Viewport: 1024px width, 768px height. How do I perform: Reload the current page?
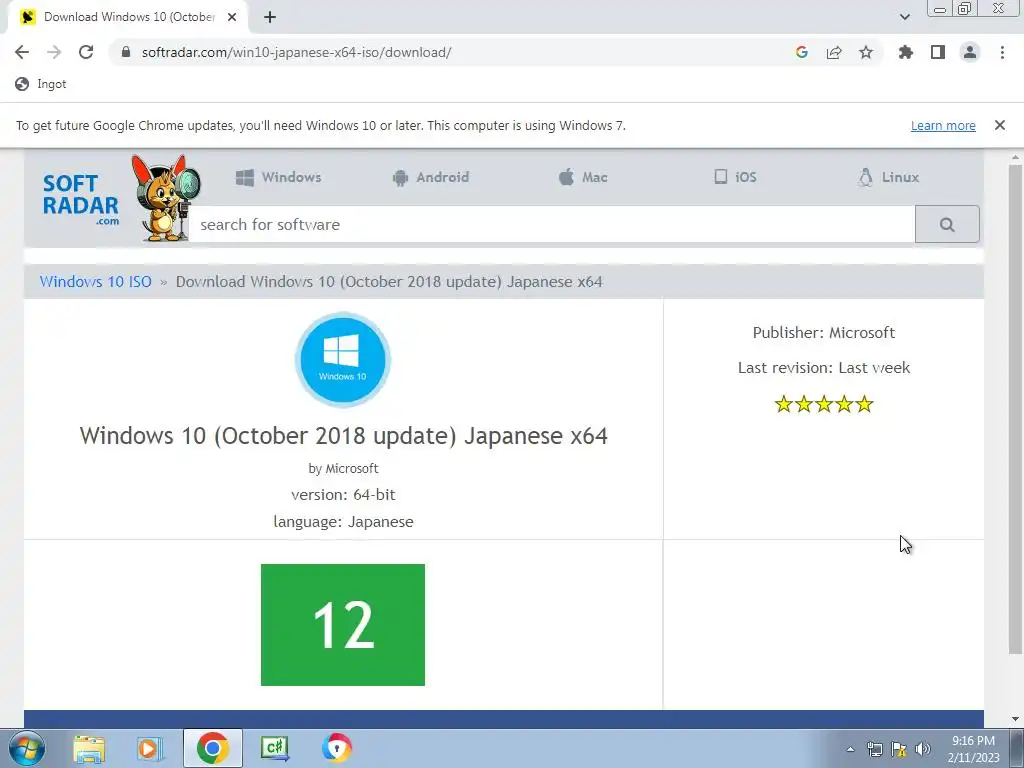tap(86, 52)
